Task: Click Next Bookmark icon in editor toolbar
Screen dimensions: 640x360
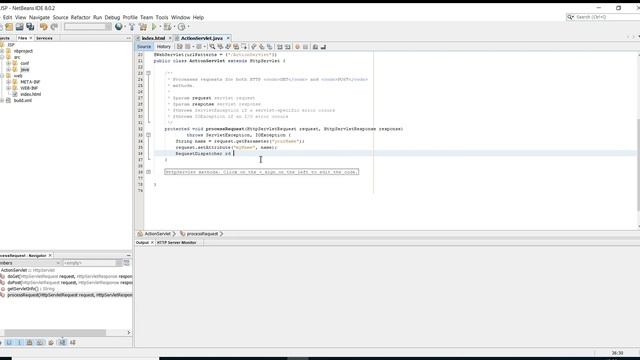Action: point(261,47)
